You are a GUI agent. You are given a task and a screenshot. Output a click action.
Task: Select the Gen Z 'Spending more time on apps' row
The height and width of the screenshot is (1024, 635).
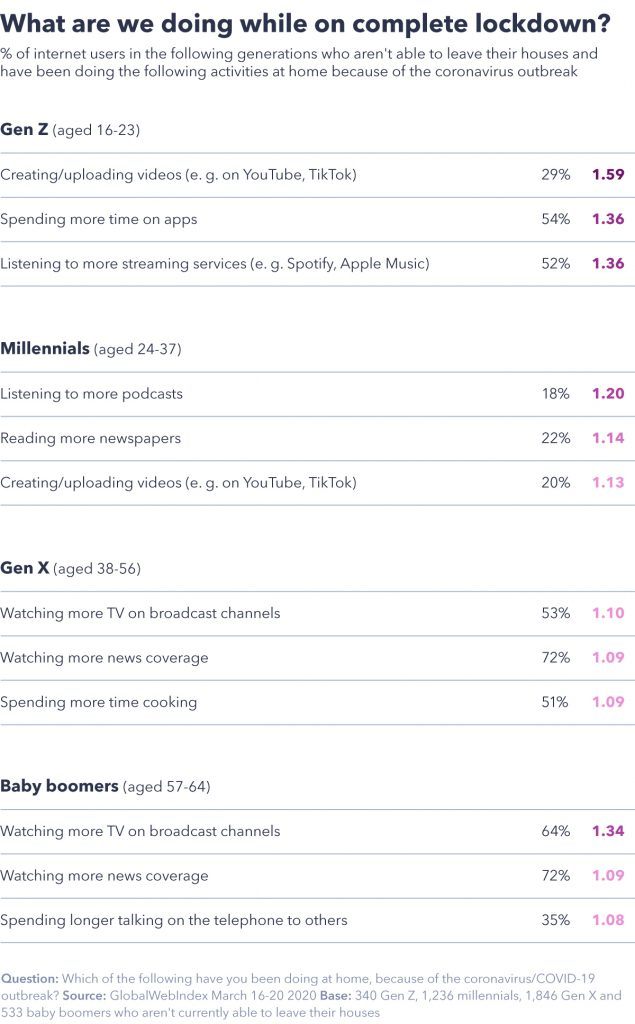point(318,219)
